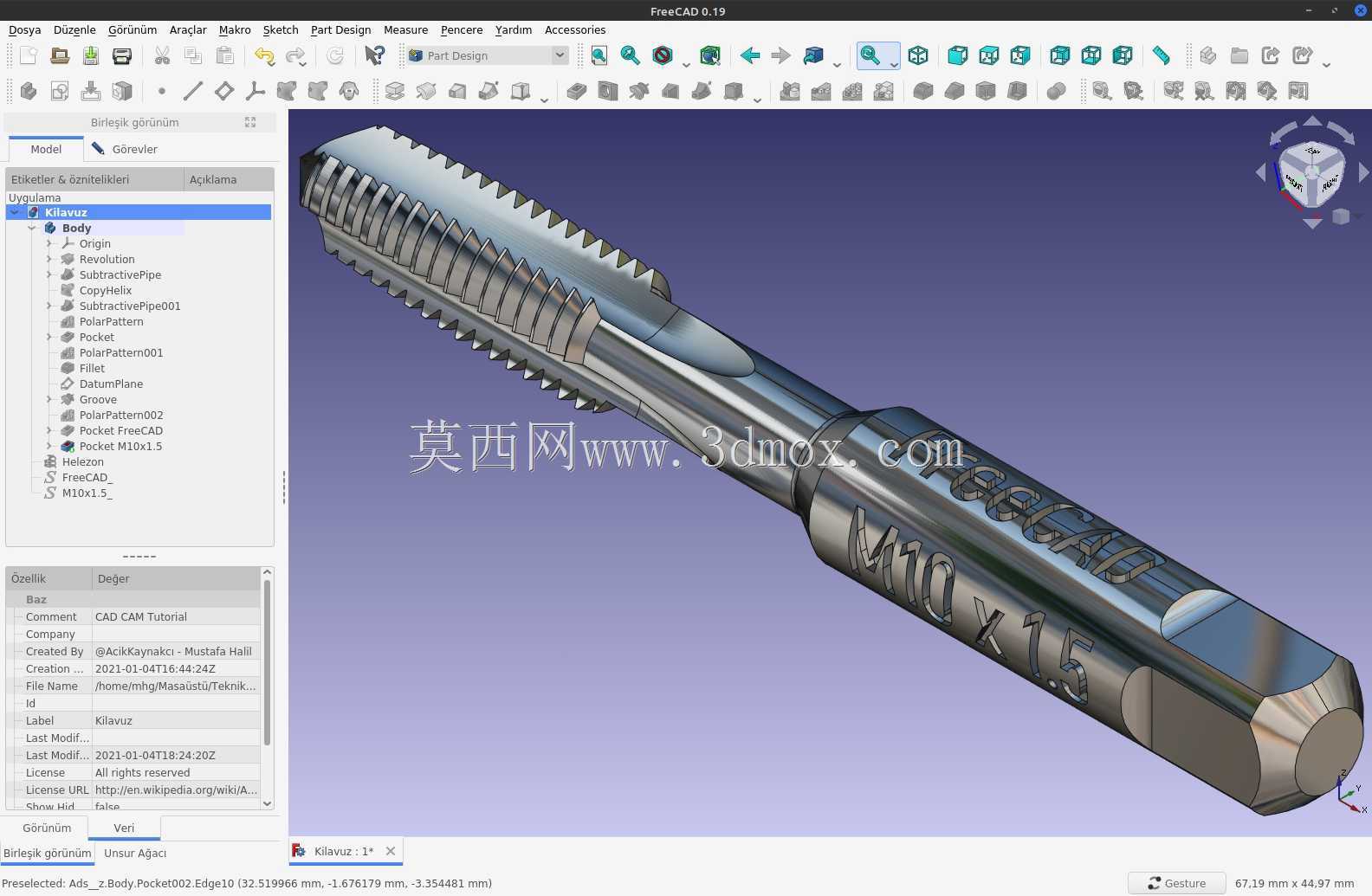Image resolution: width=1372 pixels, height=896 pixels.
Task: Set the right view cube icon
Action: pyautogui.click(x=1020, y=55)
